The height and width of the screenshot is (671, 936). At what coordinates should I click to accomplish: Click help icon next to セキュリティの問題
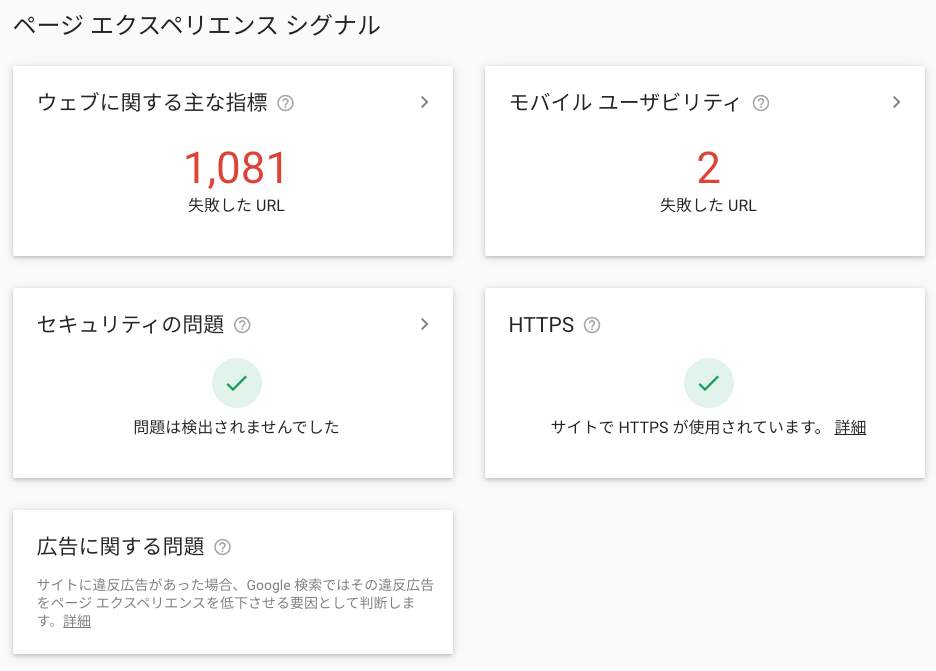(x=242, y=325)
